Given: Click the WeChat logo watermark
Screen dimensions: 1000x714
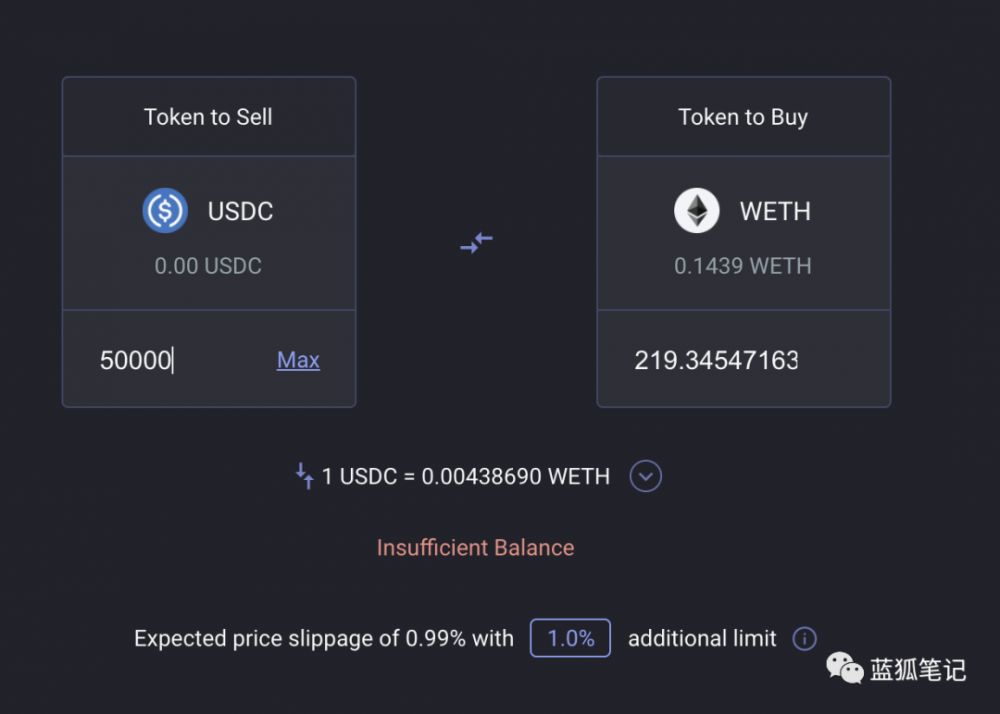Looking at the screenshot, I should click(844, 668).
